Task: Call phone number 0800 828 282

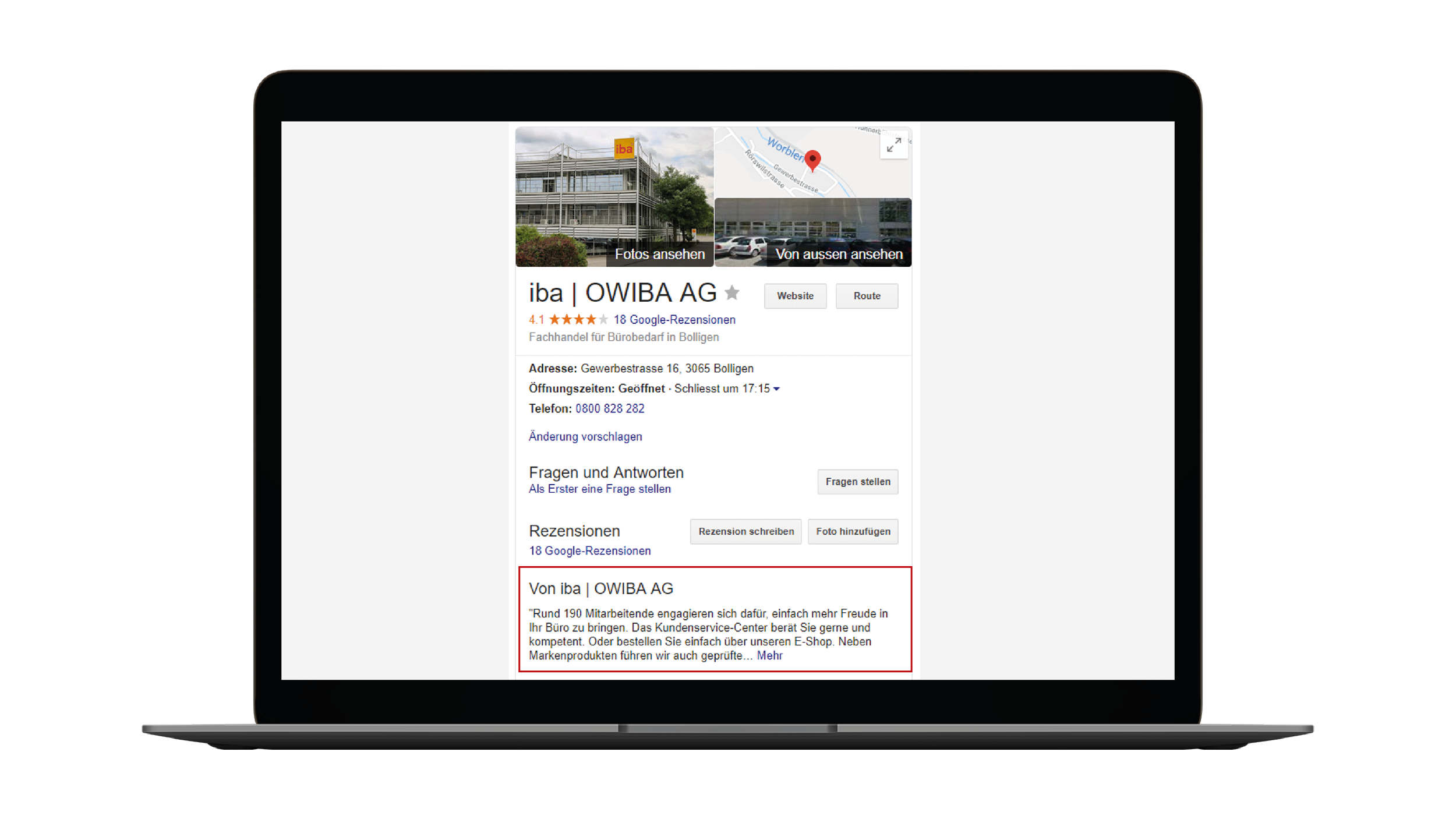Action: [x=610, y=409]
